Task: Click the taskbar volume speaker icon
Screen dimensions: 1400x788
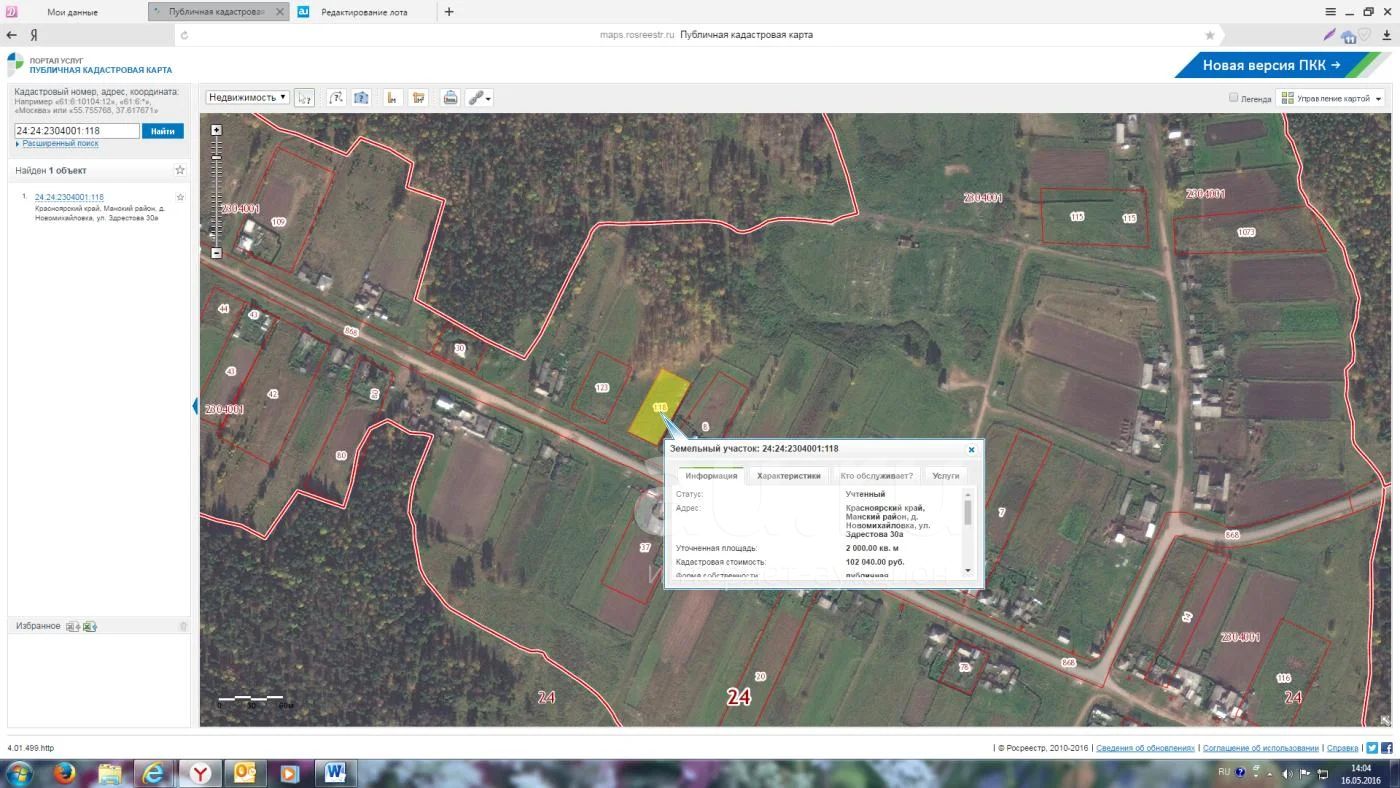Action: click(x=1288, y=773)
